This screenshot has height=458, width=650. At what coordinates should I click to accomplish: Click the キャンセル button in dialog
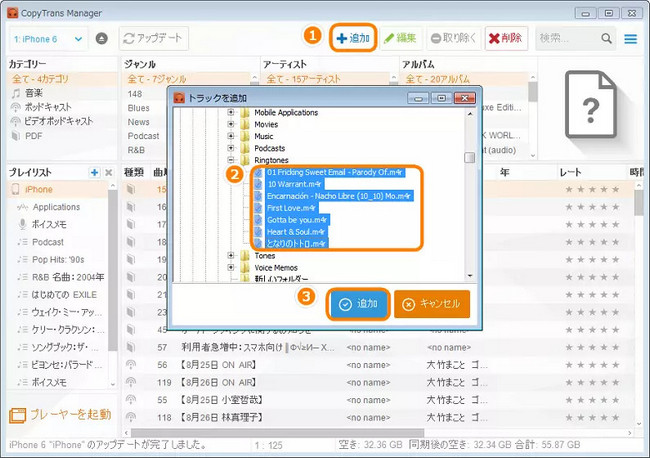(432, 304)
